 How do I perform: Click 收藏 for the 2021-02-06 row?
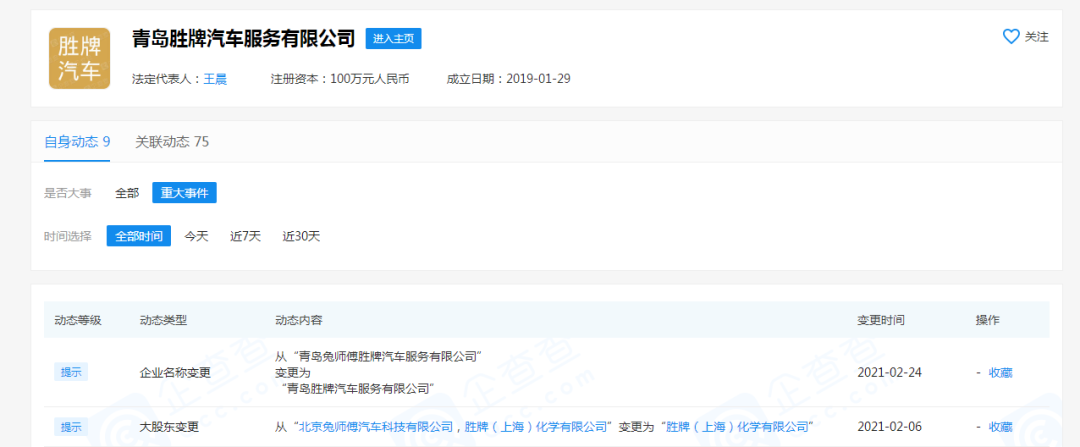click(x=1001, y=427)
